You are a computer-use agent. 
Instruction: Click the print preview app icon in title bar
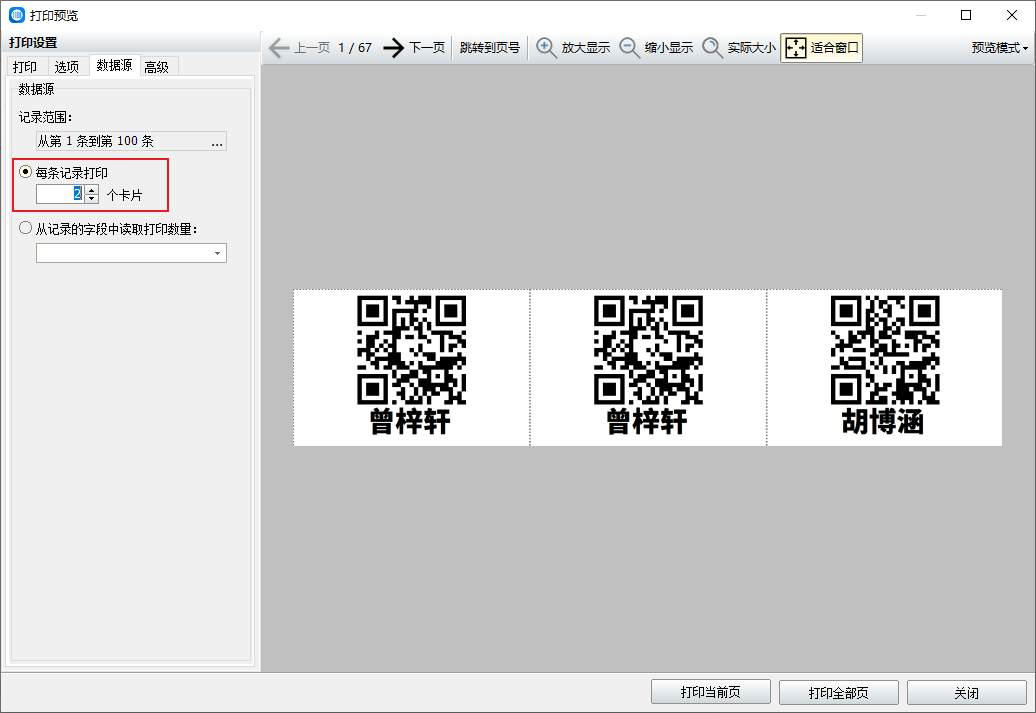[x=16, y=15]
